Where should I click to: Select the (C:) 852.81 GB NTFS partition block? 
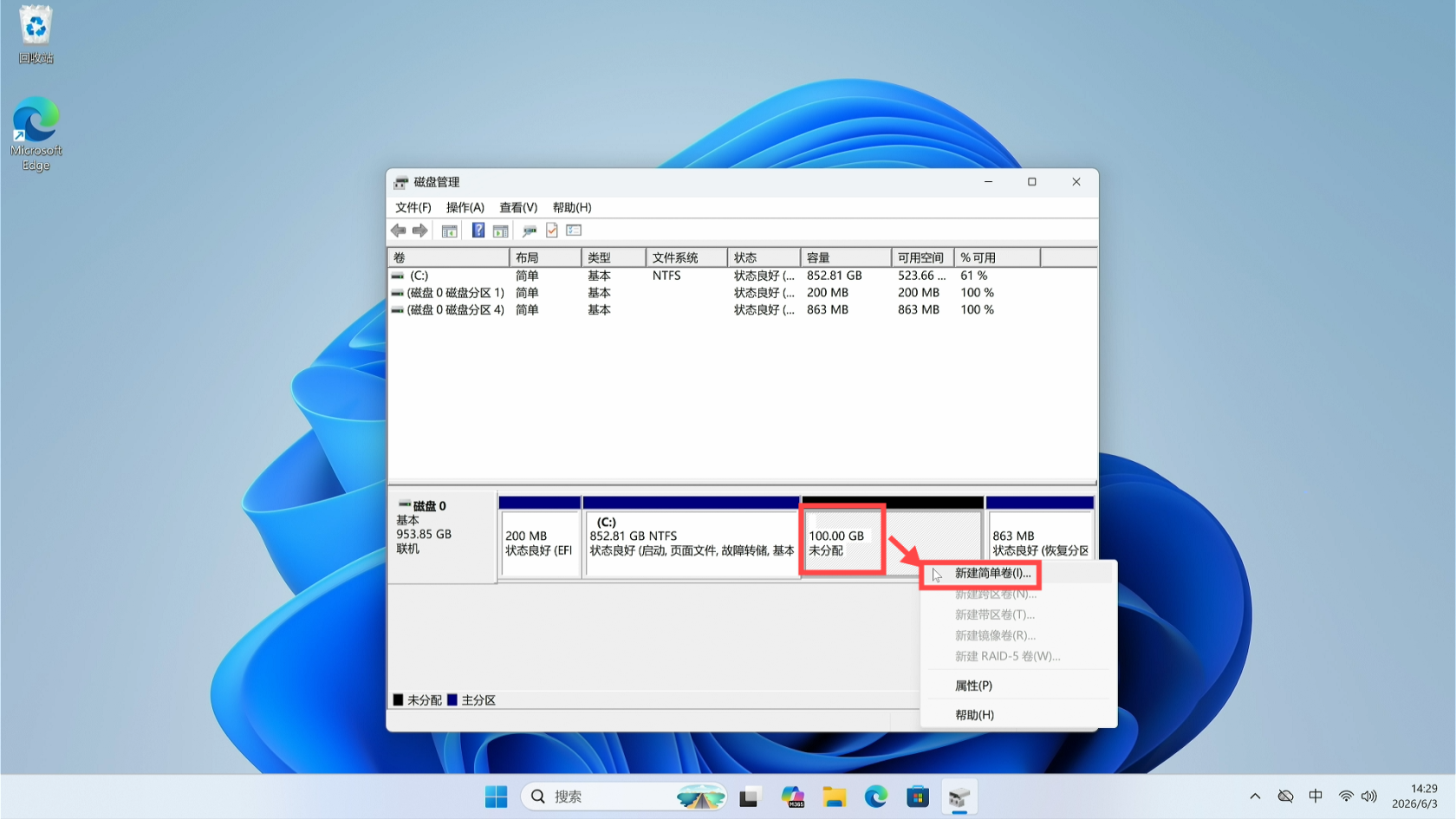click(x=692, y=537)
